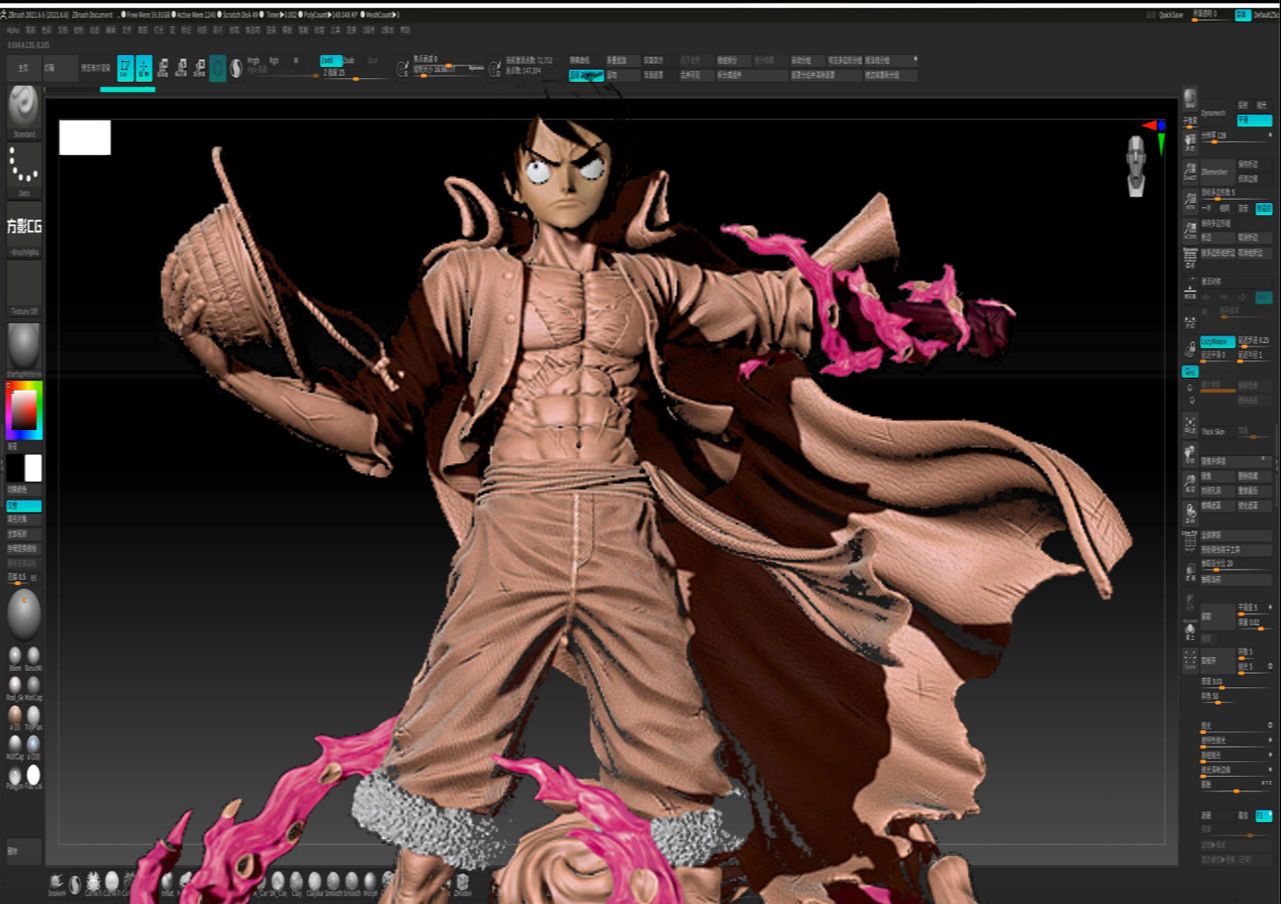Toggle the Sculptris Pro sphere icon
This screenshot has width=1281, height=904.
coord(236,68)
